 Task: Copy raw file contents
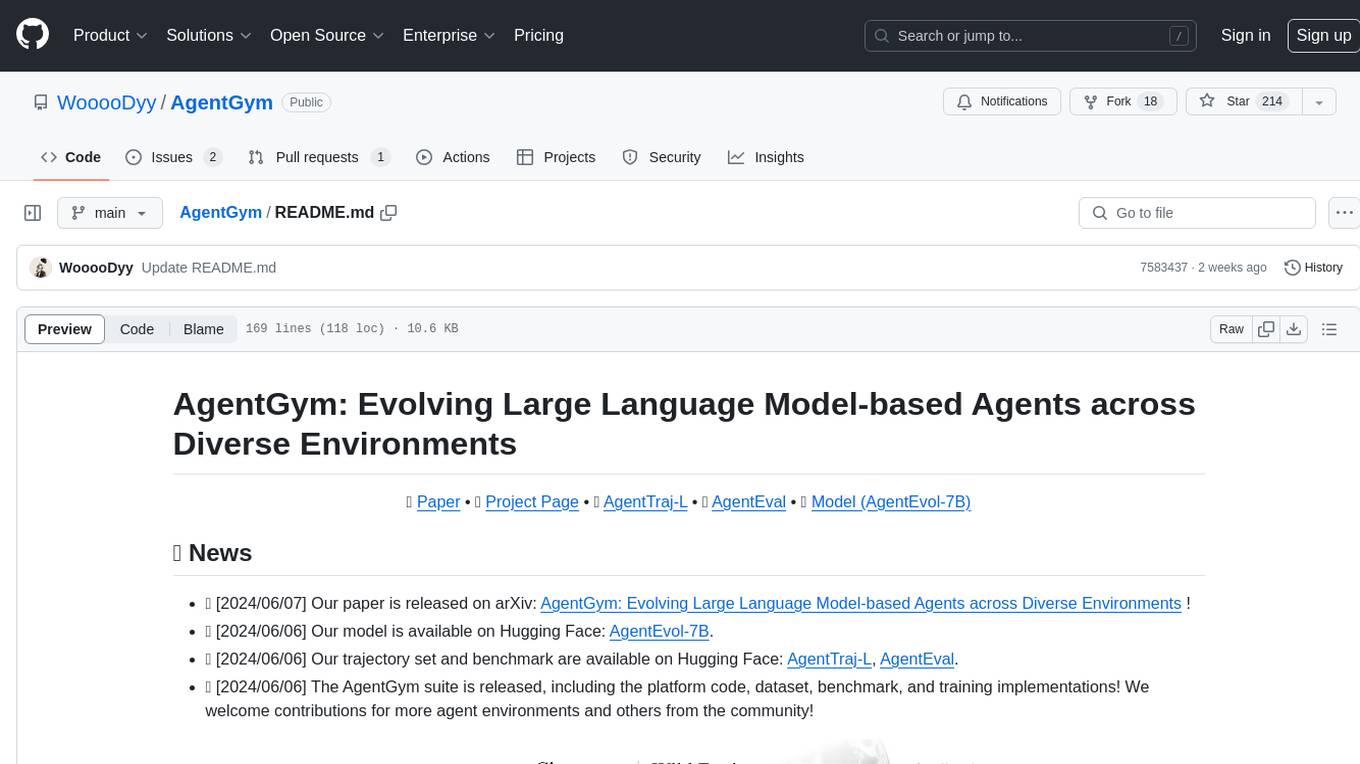click(x=1267, y=329)
